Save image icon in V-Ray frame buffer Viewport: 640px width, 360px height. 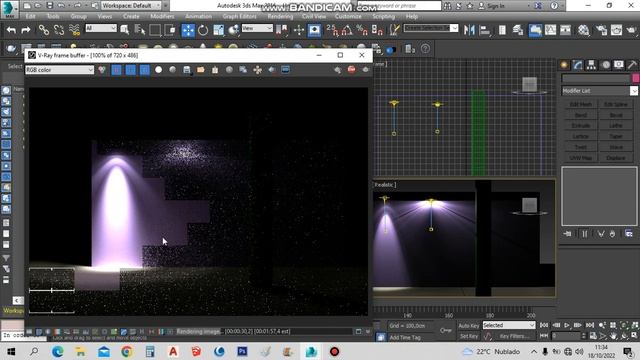pyautogui.click(x=187, y=70)
